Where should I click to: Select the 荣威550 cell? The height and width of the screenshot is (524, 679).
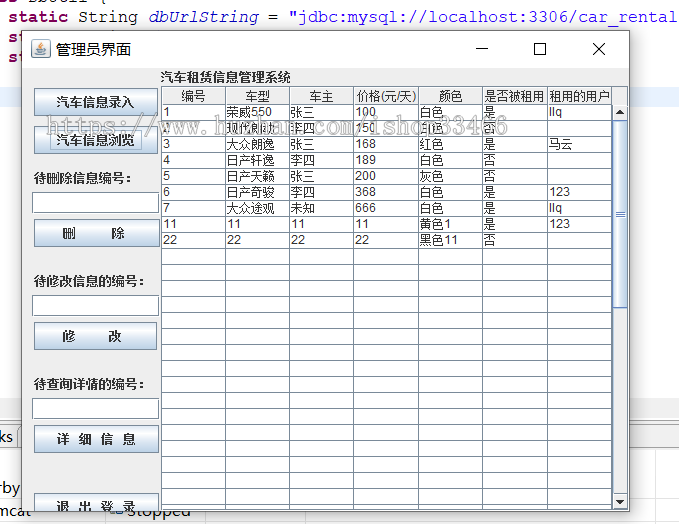[257, 112]
